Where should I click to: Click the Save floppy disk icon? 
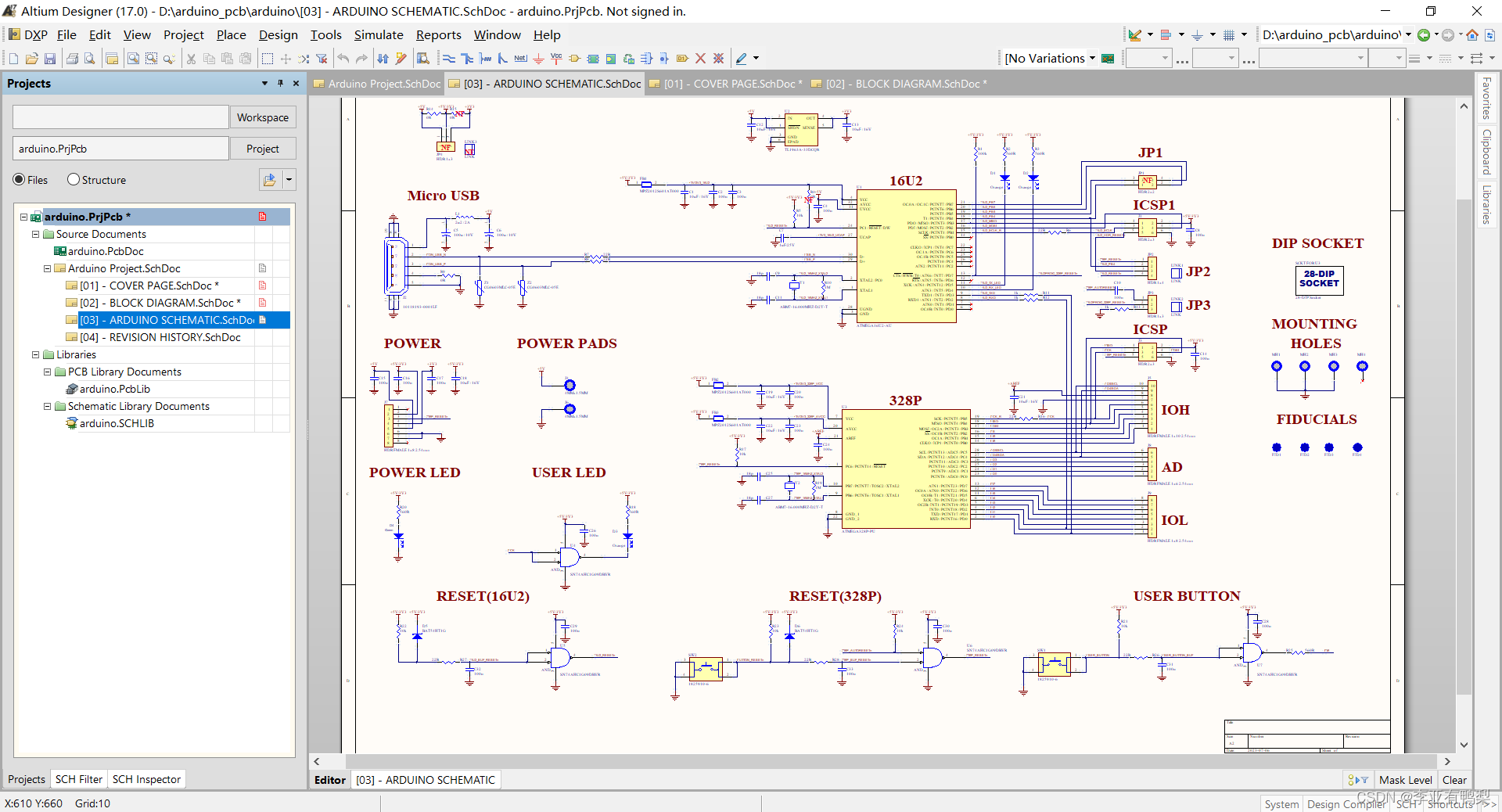50,59
